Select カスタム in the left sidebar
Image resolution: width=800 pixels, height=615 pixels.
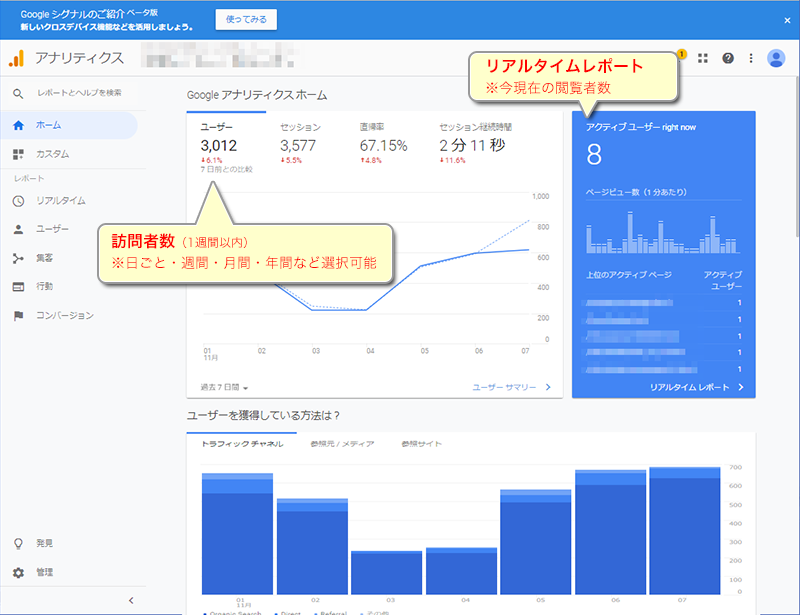point(52,154)
